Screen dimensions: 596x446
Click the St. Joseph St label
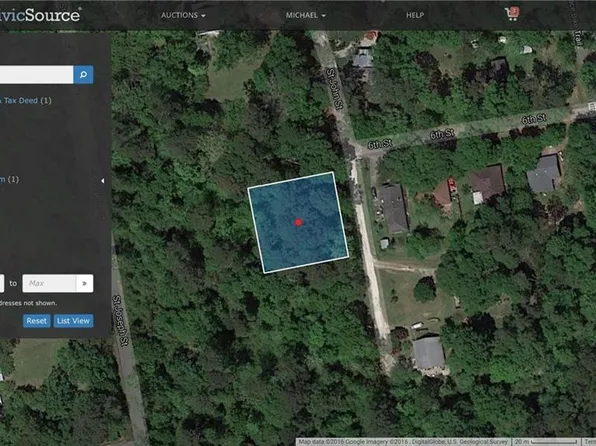(120, 320)
